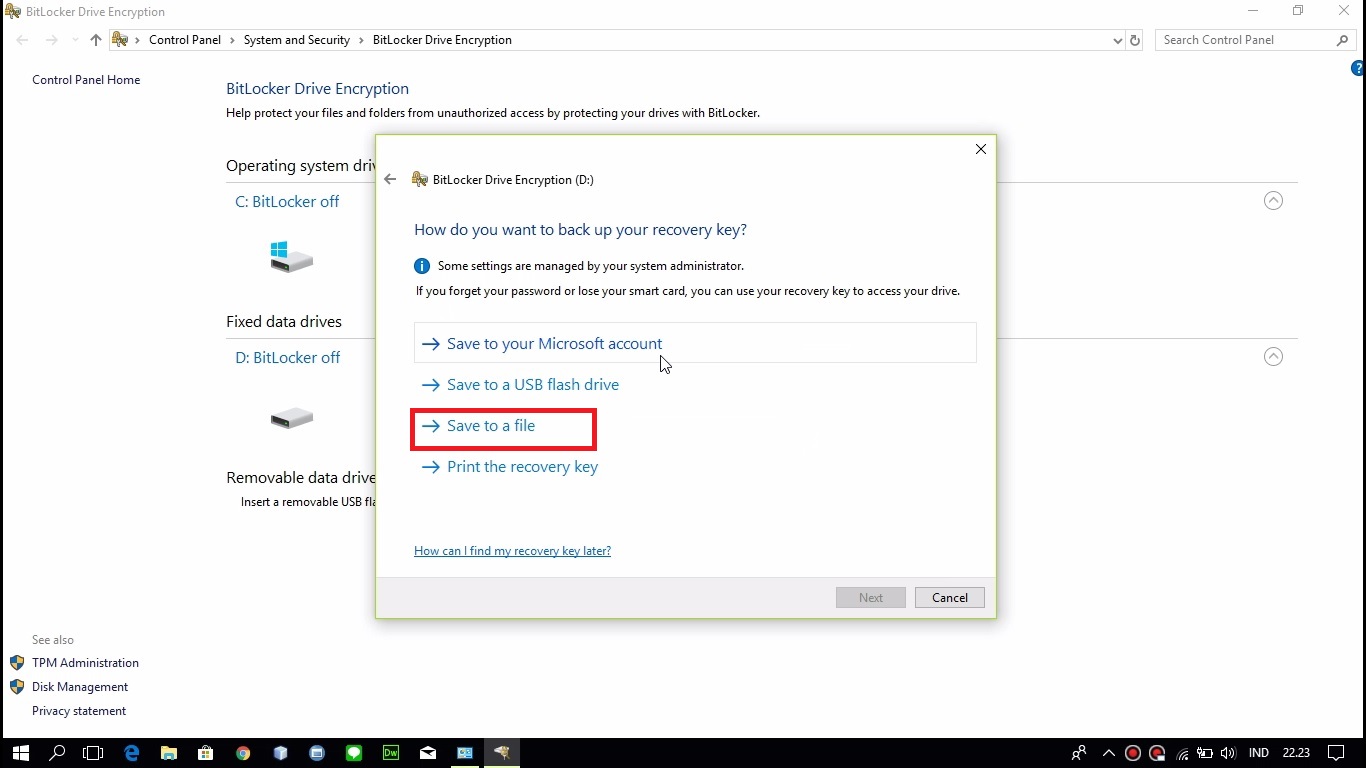Open the Wi-Fi network tray icon
This screenshot has width=1366, height=768.
[x=1183, y=753]
